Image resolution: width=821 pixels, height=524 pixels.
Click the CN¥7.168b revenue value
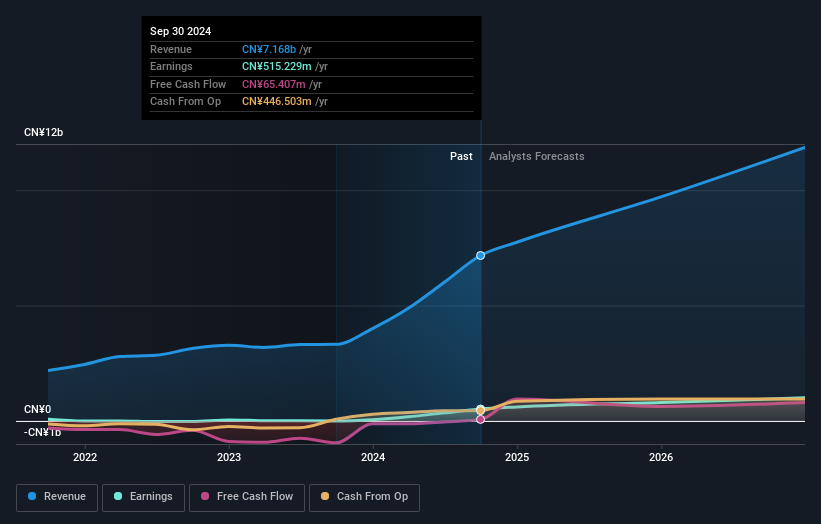click(x=269, y=49)
